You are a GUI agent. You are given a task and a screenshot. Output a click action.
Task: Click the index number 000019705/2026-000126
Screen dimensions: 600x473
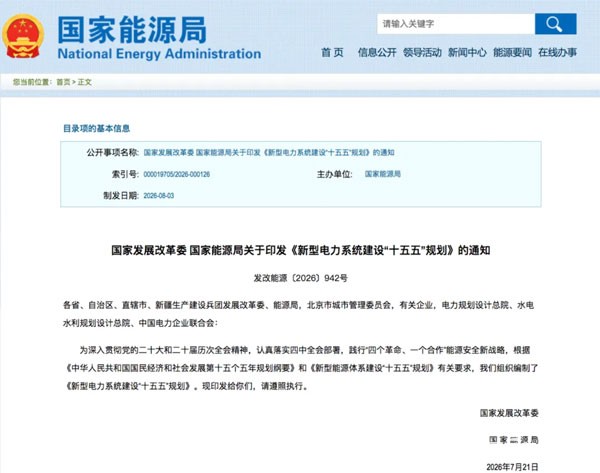[x=177, y=174]
